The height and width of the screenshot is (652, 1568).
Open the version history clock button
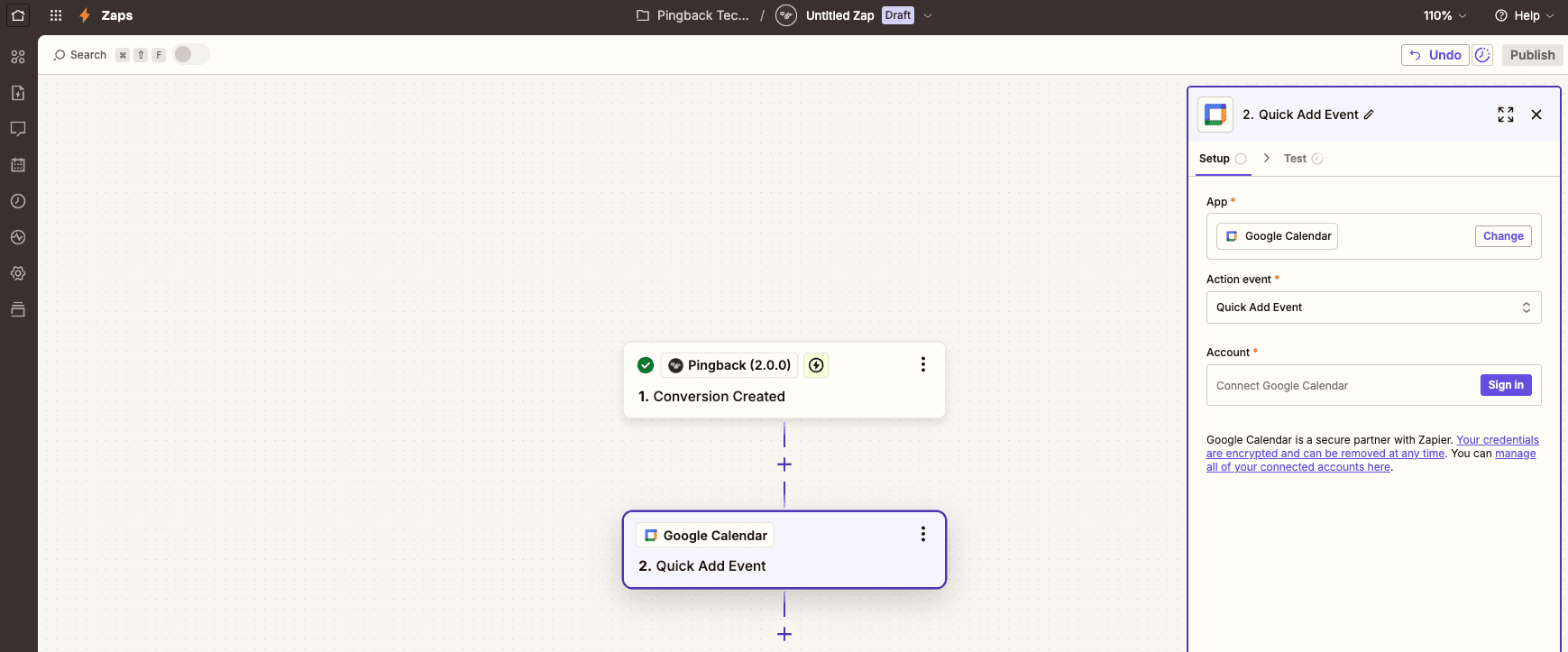(1482, 55)
